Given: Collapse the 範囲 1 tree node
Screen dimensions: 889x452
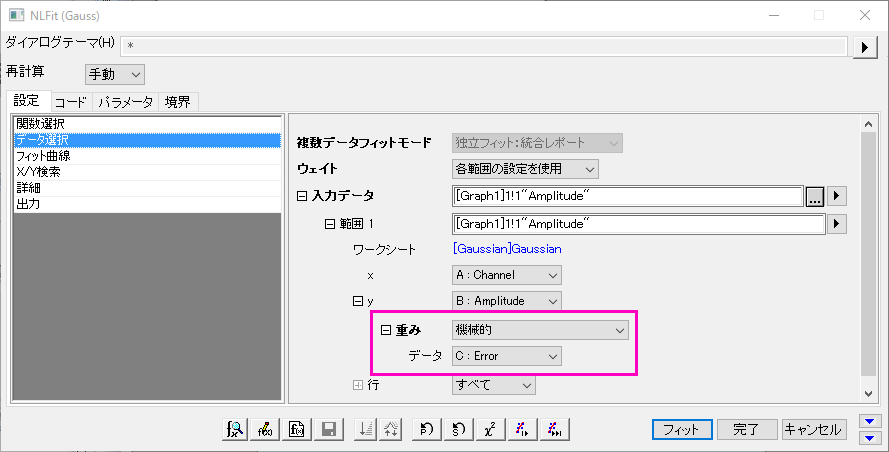Looking at the screenshot, I should point(330,224).
